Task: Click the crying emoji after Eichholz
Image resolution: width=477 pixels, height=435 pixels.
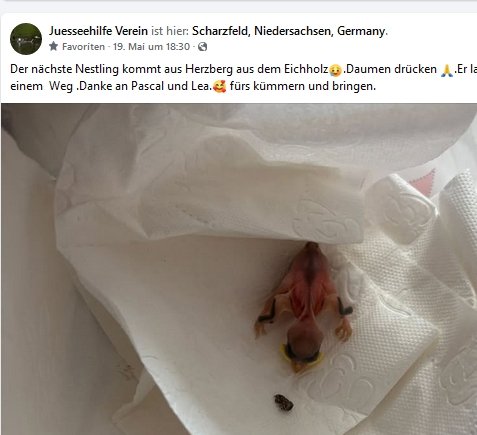Action: 335,70
